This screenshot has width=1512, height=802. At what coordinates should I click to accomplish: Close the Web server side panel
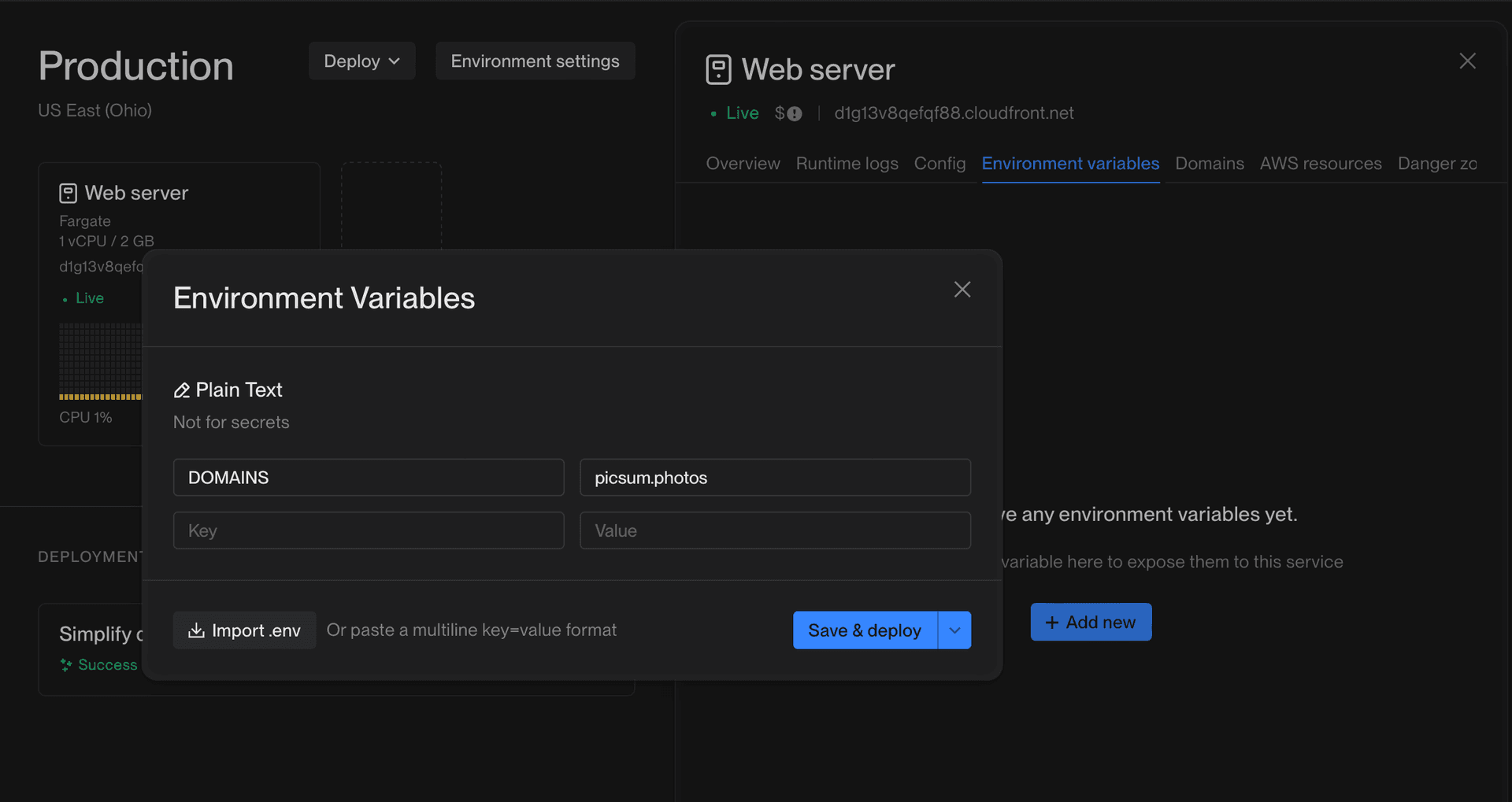point(1467,61)
